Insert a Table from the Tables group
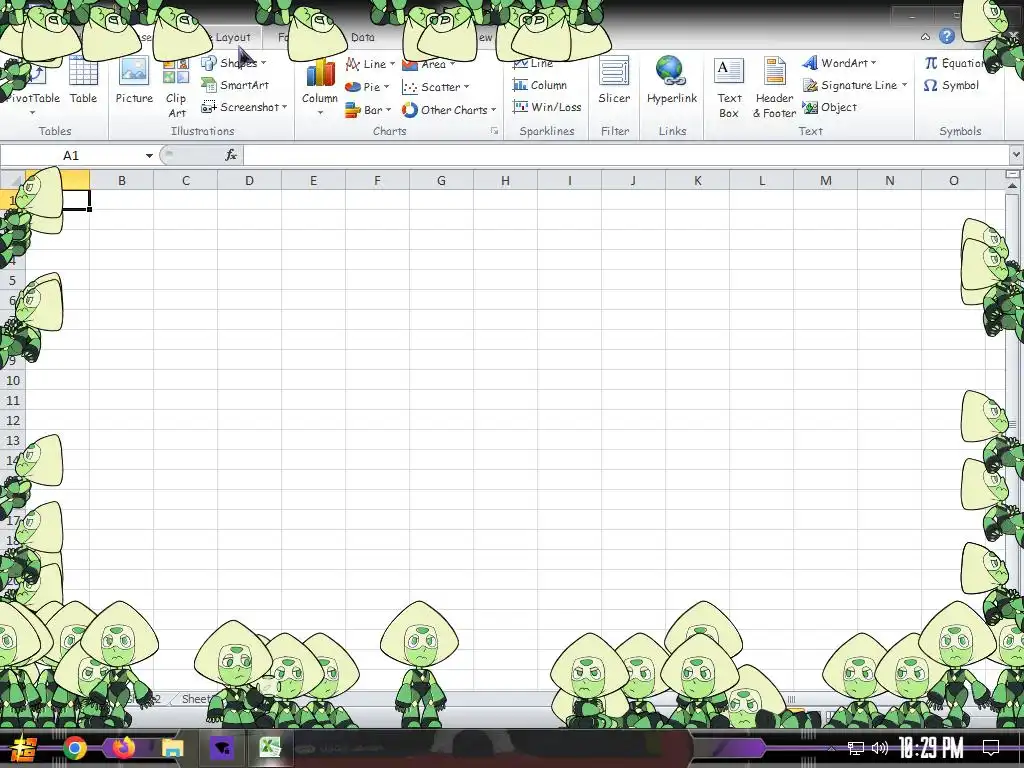Screen dimensions: 1024x768 coord(83,80)
